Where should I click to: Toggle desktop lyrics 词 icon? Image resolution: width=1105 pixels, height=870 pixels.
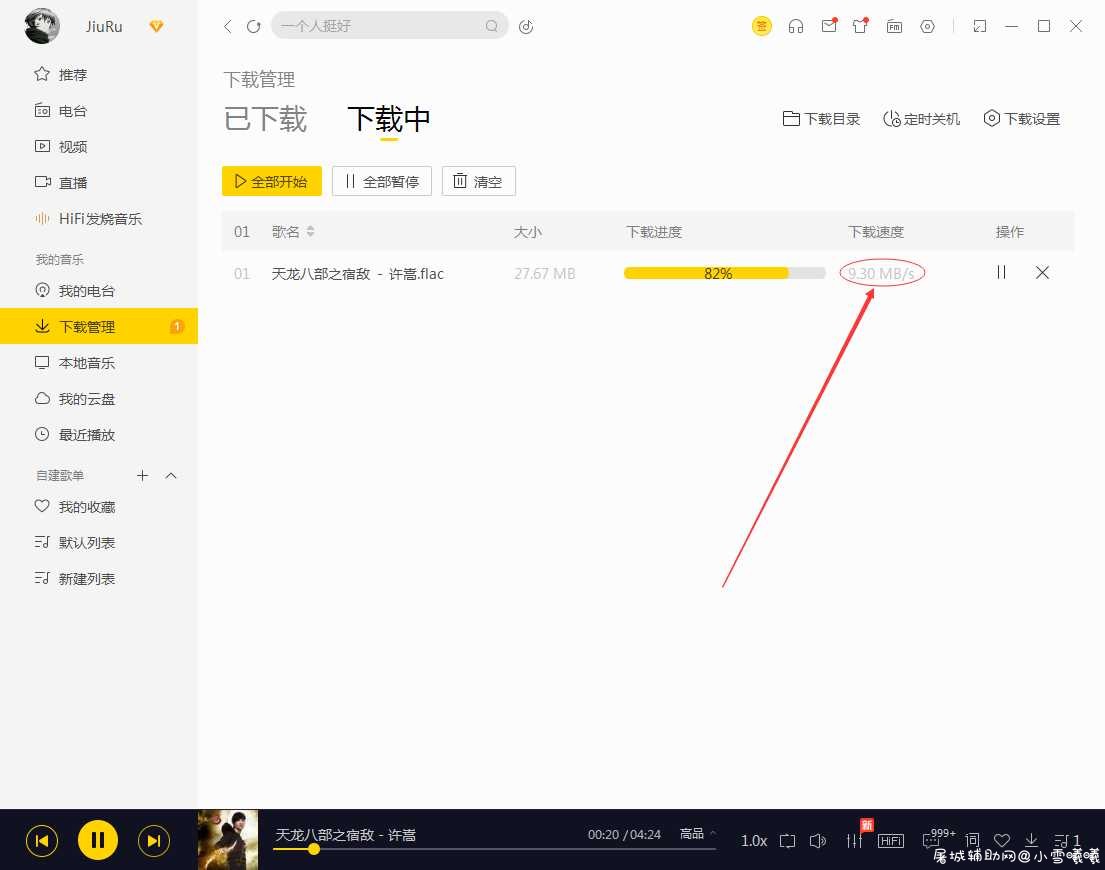(x=973, y=840)
